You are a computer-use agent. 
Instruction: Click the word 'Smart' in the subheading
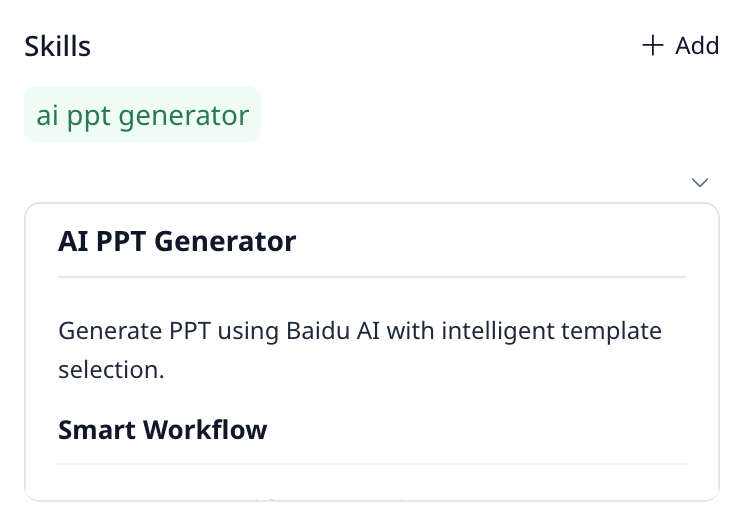coord(97,430)
